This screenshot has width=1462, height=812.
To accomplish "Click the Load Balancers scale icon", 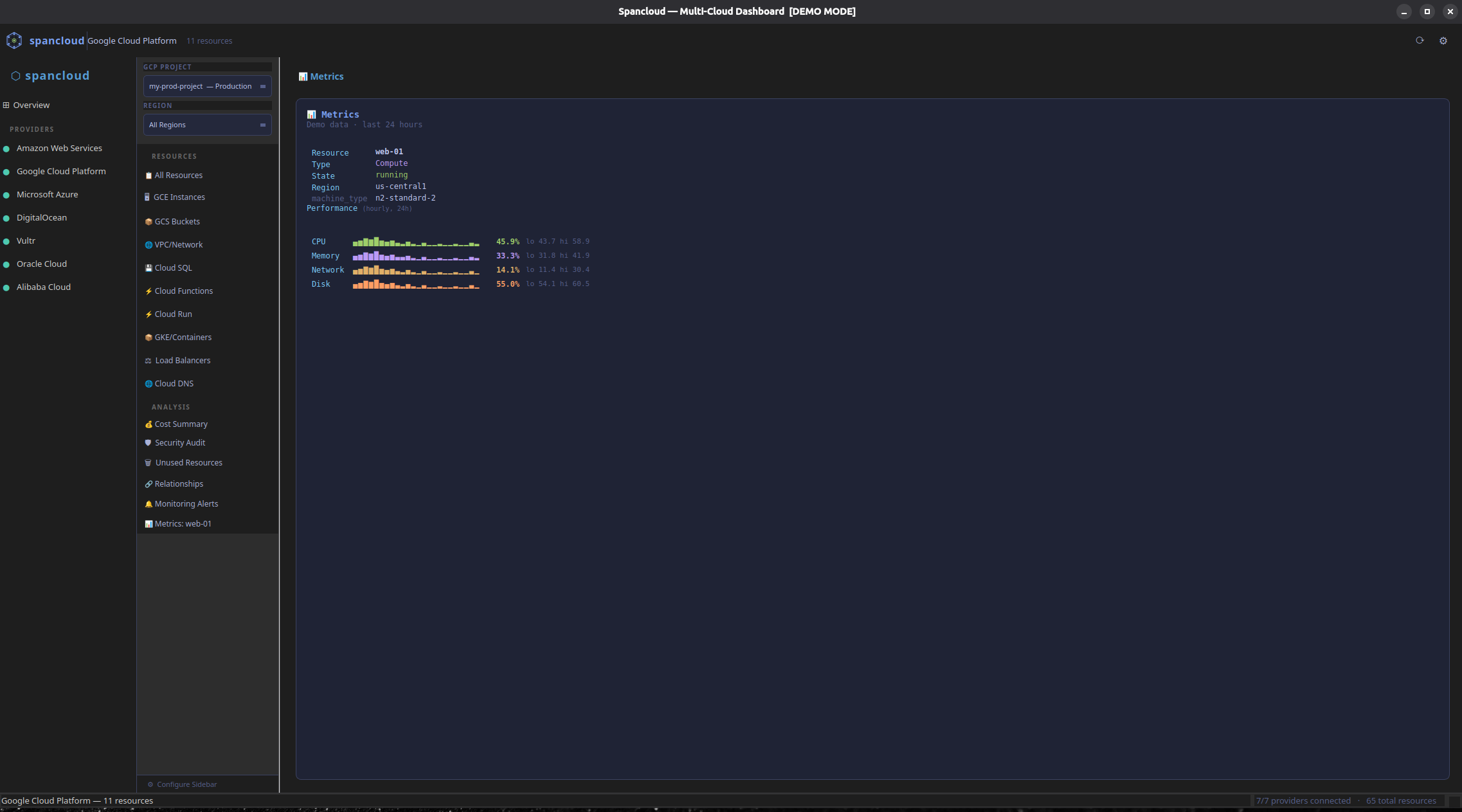I will [149, 361].
